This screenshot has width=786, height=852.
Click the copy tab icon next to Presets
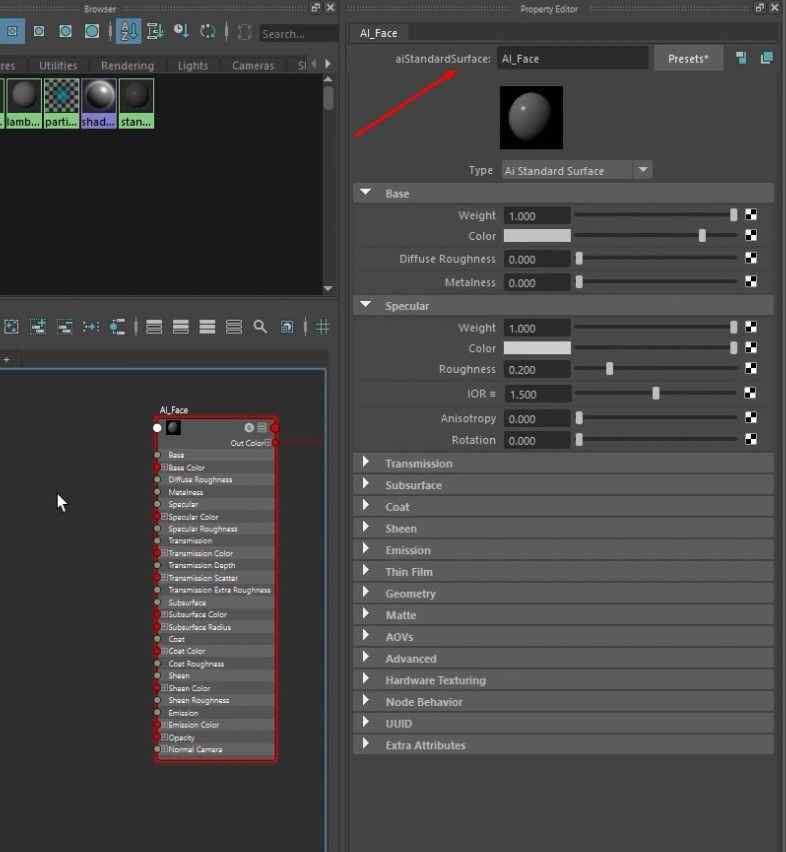(x=766, y=58)
